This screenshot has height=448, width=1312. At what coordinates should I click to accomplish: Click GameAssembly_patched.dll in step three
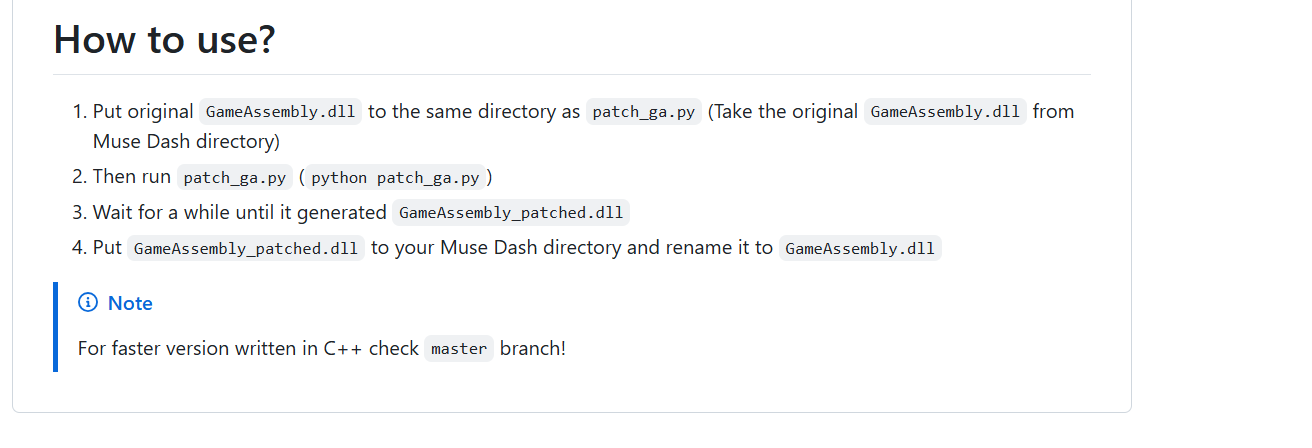511,213
